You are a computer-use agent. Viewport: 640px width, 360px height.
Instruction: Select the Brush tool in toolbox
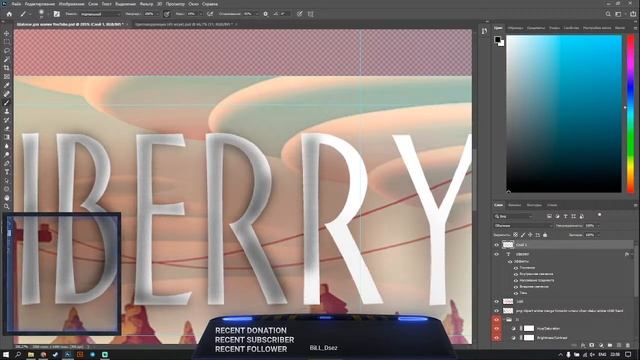(7, 102)
